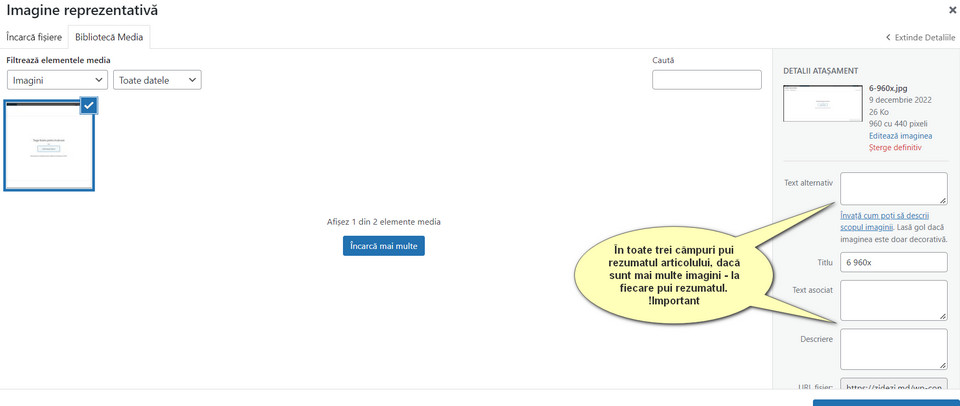Click Șterge definitiv to delete image

895,148
